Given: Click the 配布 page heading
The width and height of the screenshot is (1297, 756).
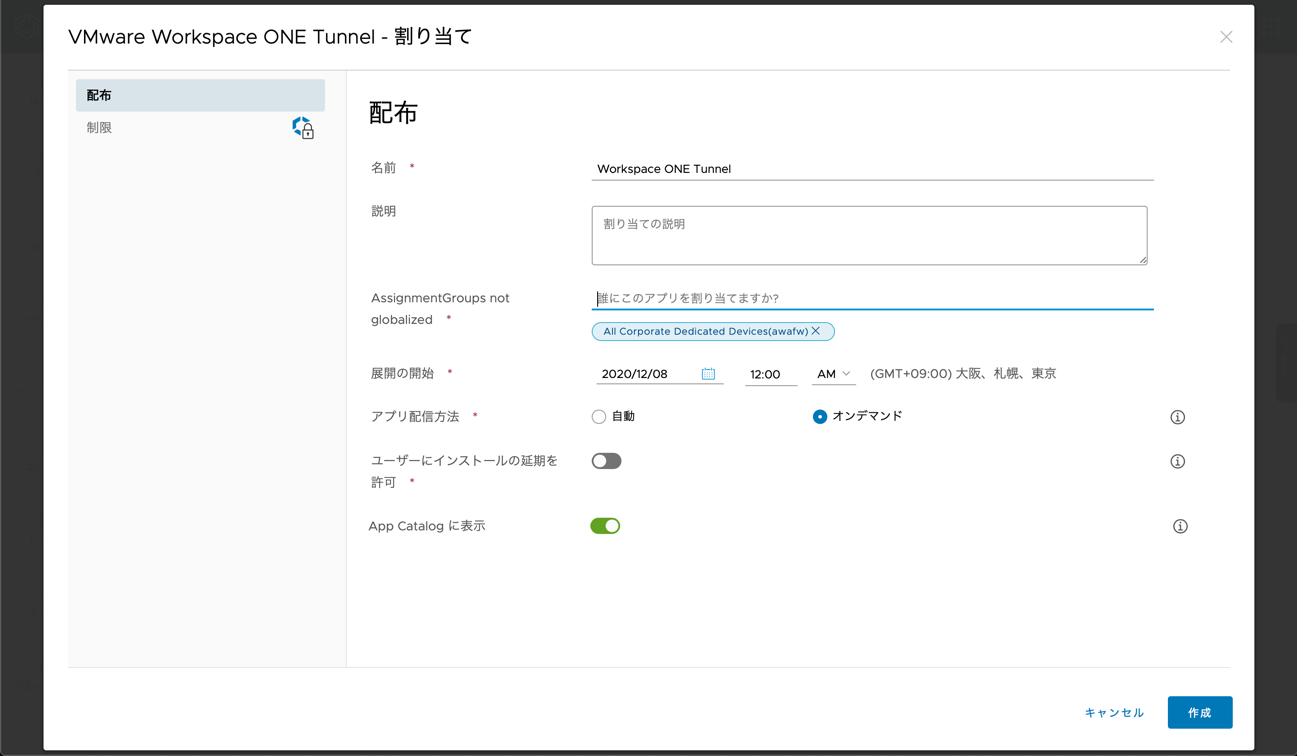Looking at the screenshot, I should [x=393, y=113].
